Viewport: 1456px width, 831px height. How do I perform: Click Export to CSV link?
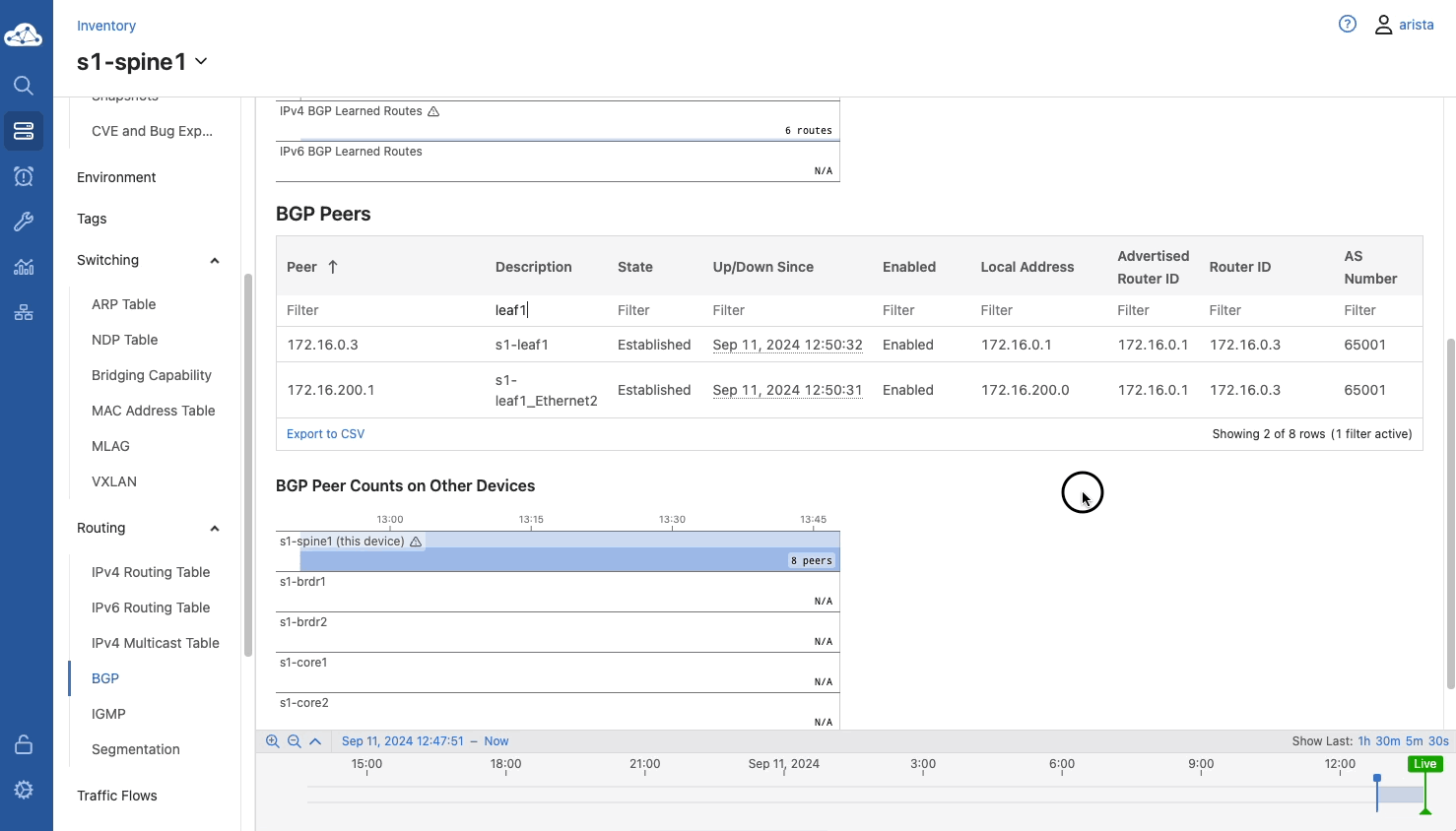pos(325,434)
